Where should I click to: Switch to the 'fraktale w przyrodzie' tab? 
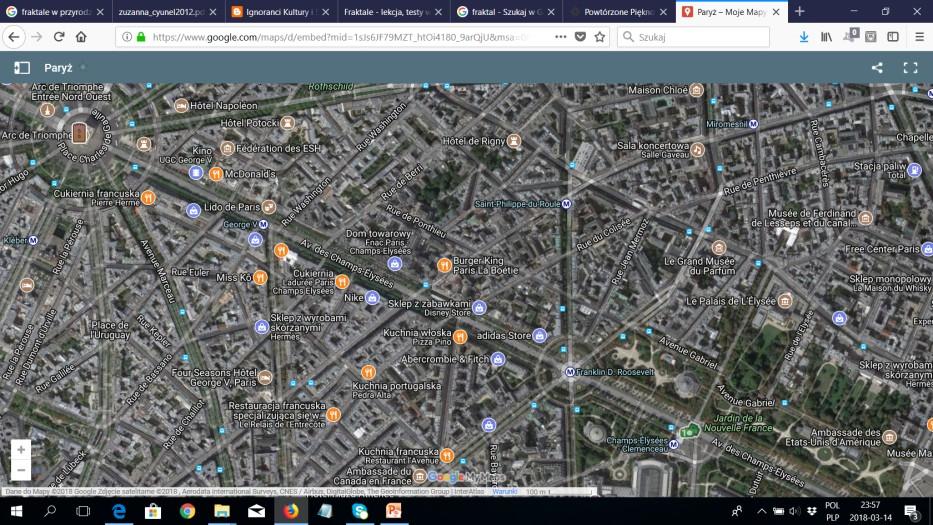click(x=55, y=11)
